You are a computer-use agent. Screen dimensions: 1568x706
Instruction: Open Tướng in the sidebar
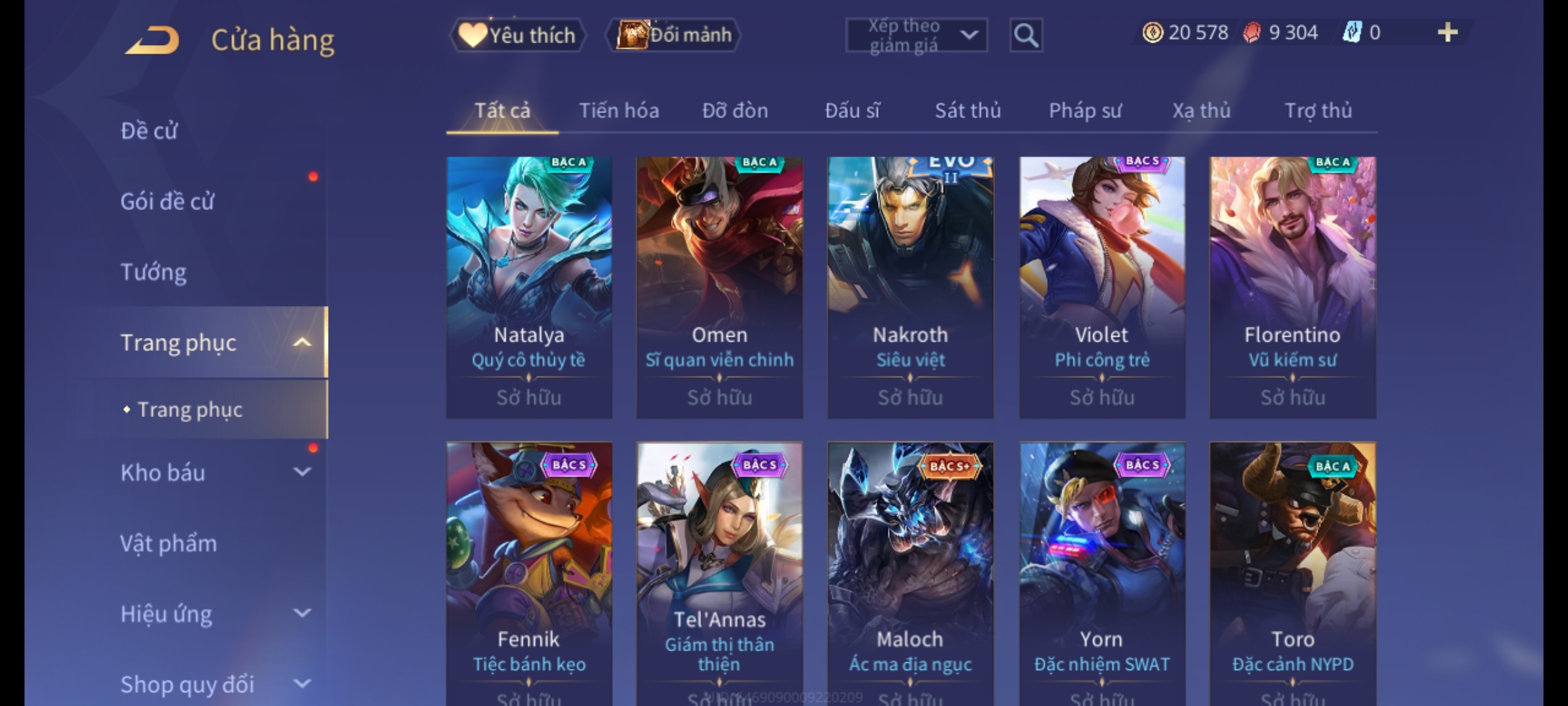[x=154, y=271]
